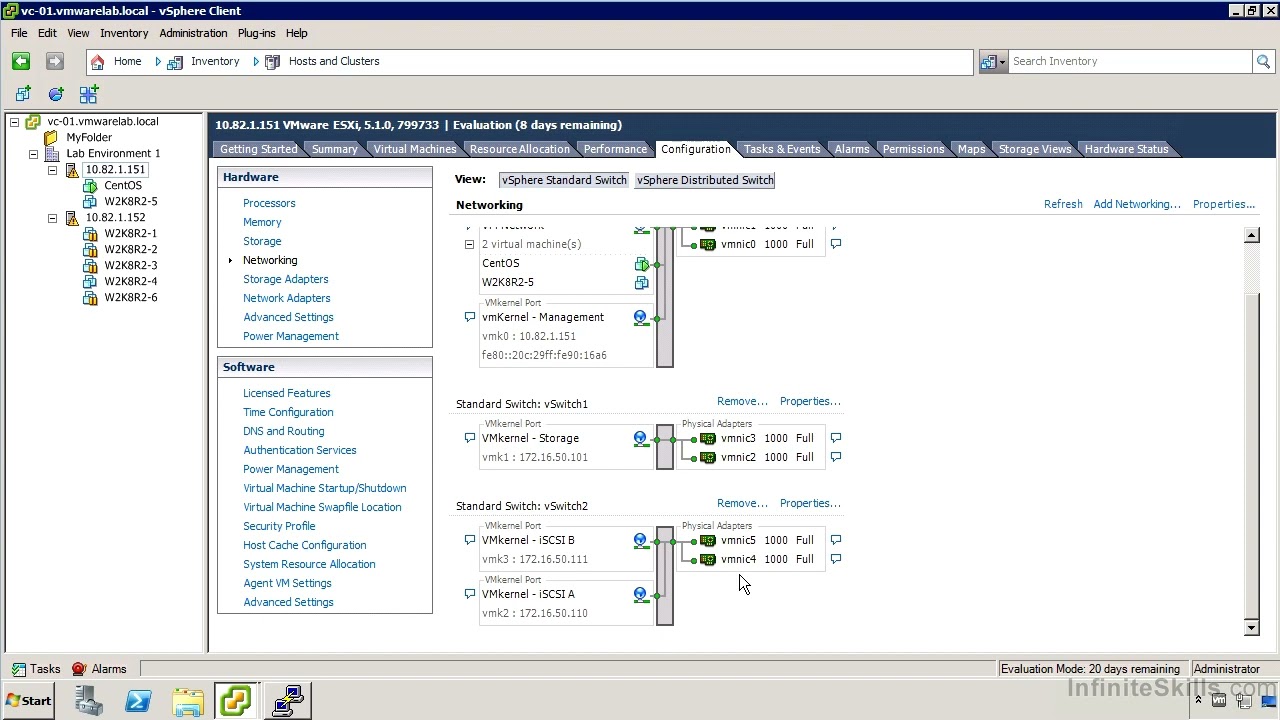
Task: Collapse the 2 virtual machine(s) list
Action: click(x=469, y=244)
